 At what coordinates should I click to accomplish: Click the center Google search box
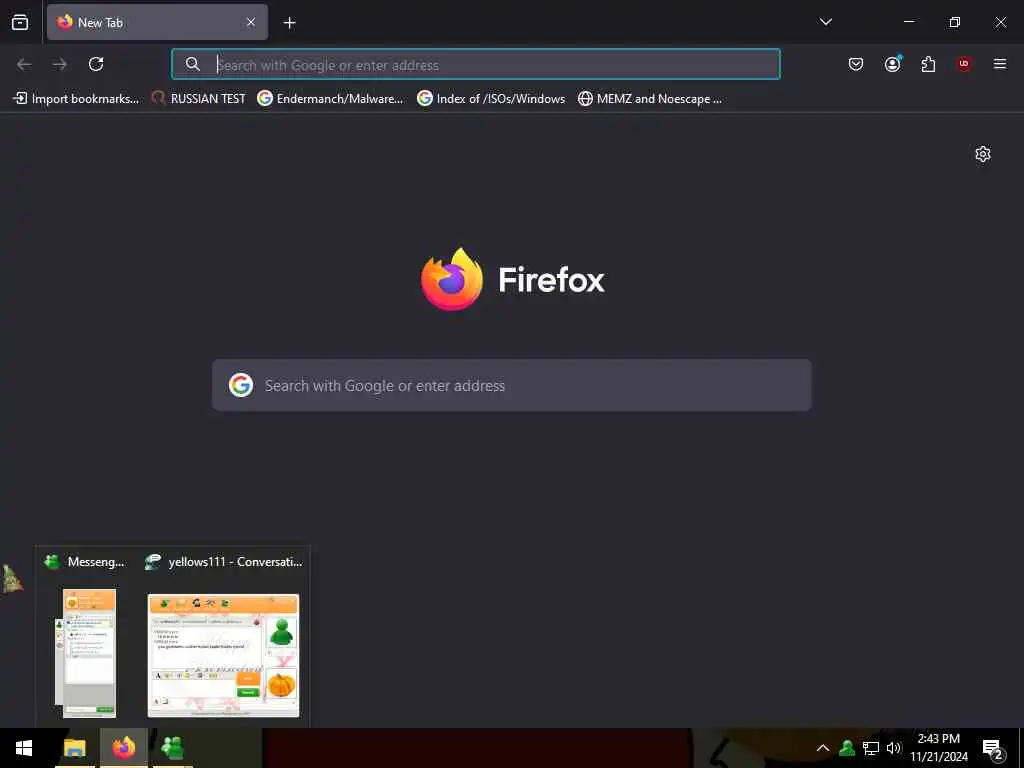tap(512, 385)
